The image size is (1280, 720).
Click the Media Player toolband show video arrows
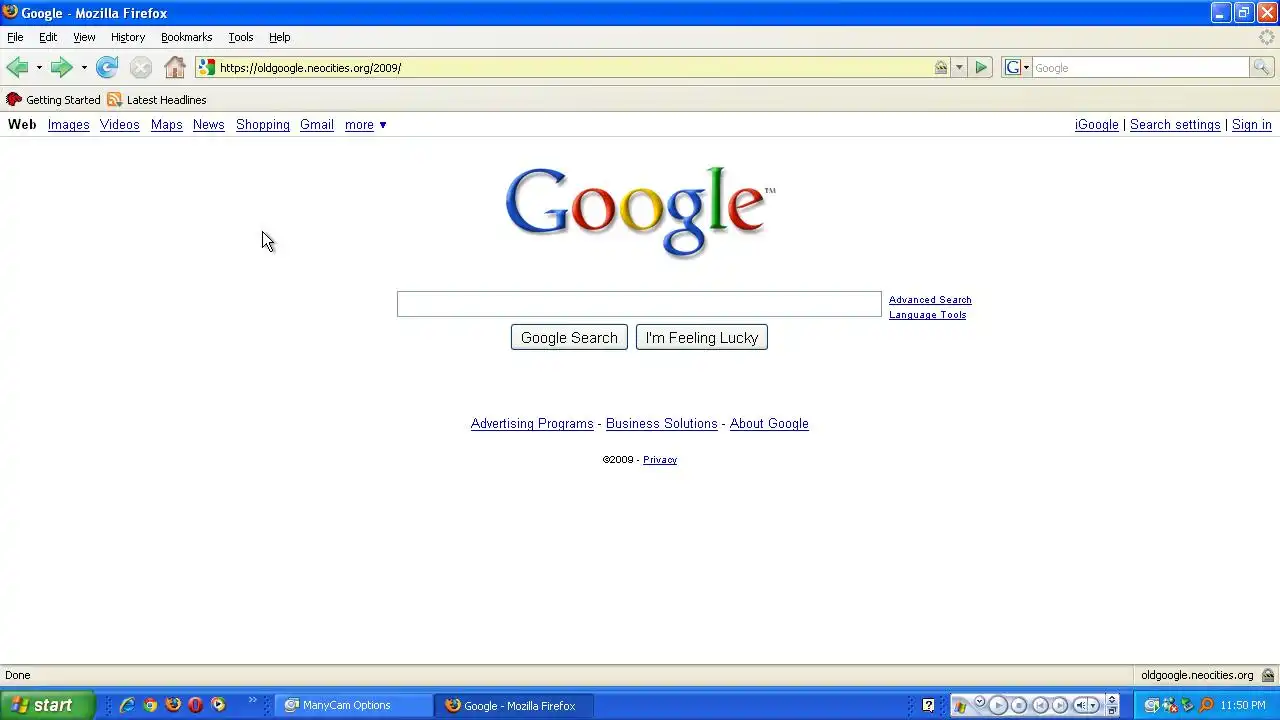pyautogui.click(x=1112, y=699)
